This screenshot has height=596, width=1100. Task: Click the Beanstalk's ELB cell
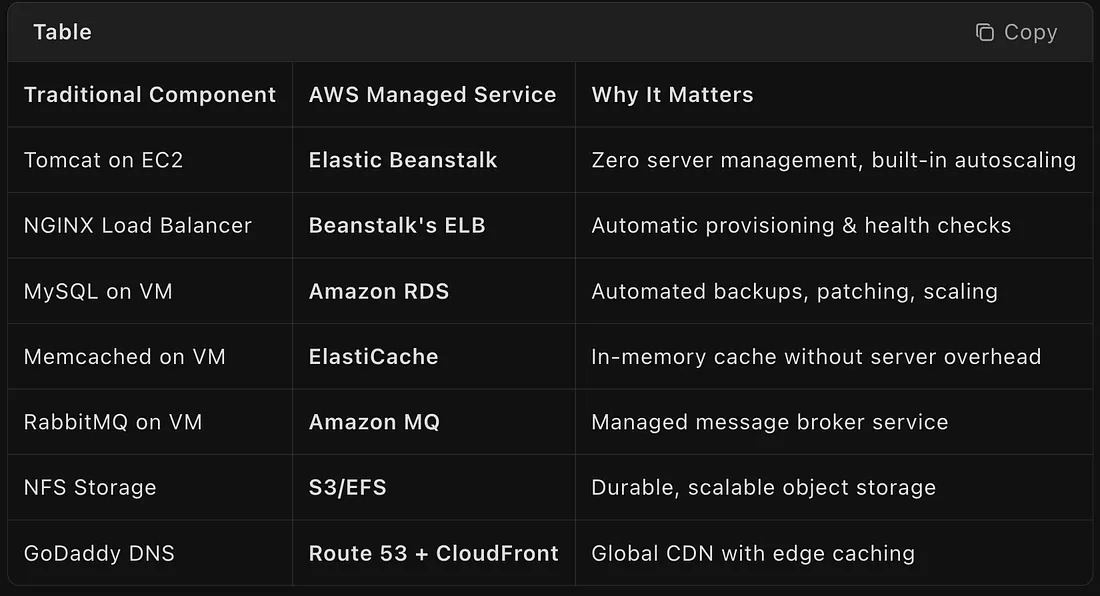click(397, 226)
